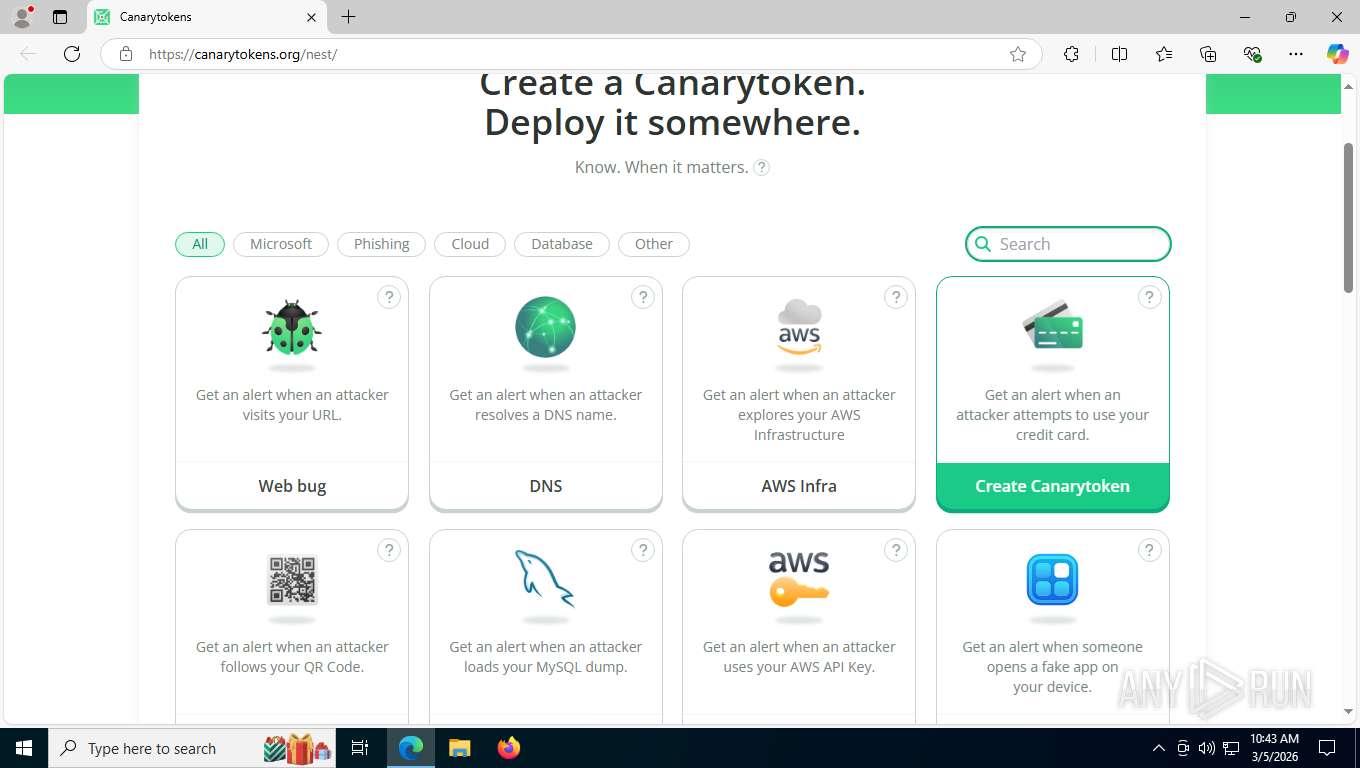The width and height of the screenshot is (1360, 768).
Task: Filter tokens by Cloud
Action: pos(470,244)
